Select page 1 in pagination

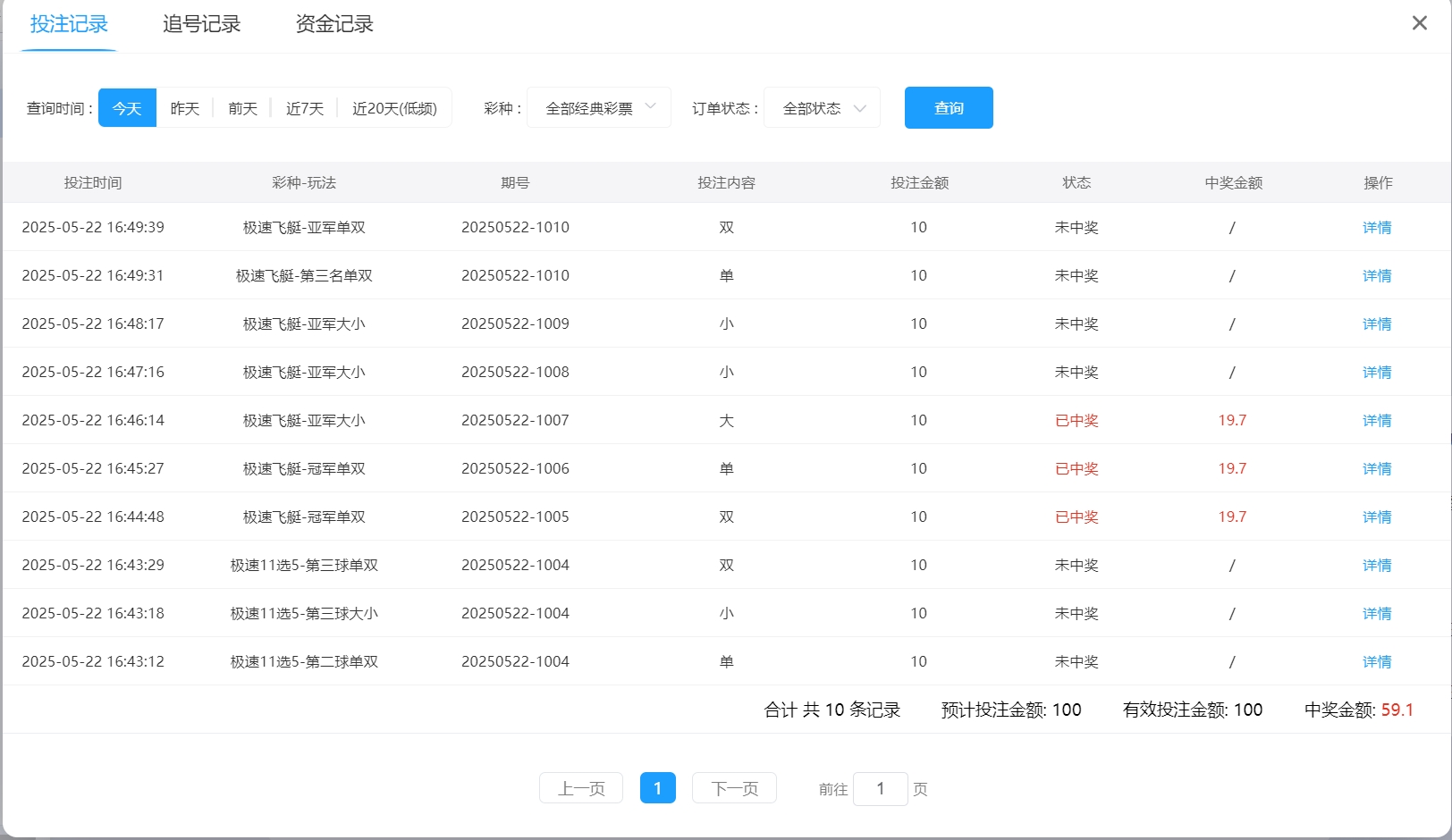(658, 788)
